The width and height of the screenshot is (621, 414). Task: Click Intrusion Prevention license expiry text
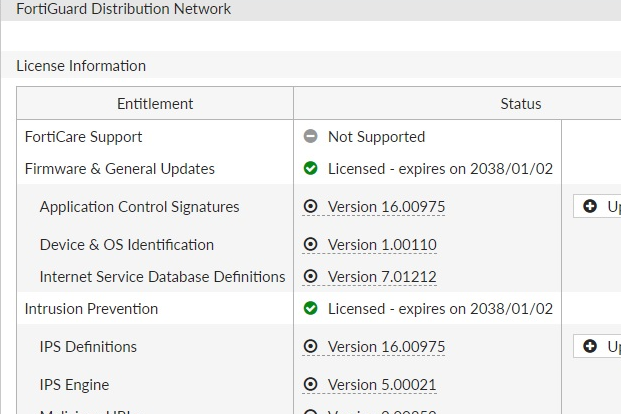(440, 309)
